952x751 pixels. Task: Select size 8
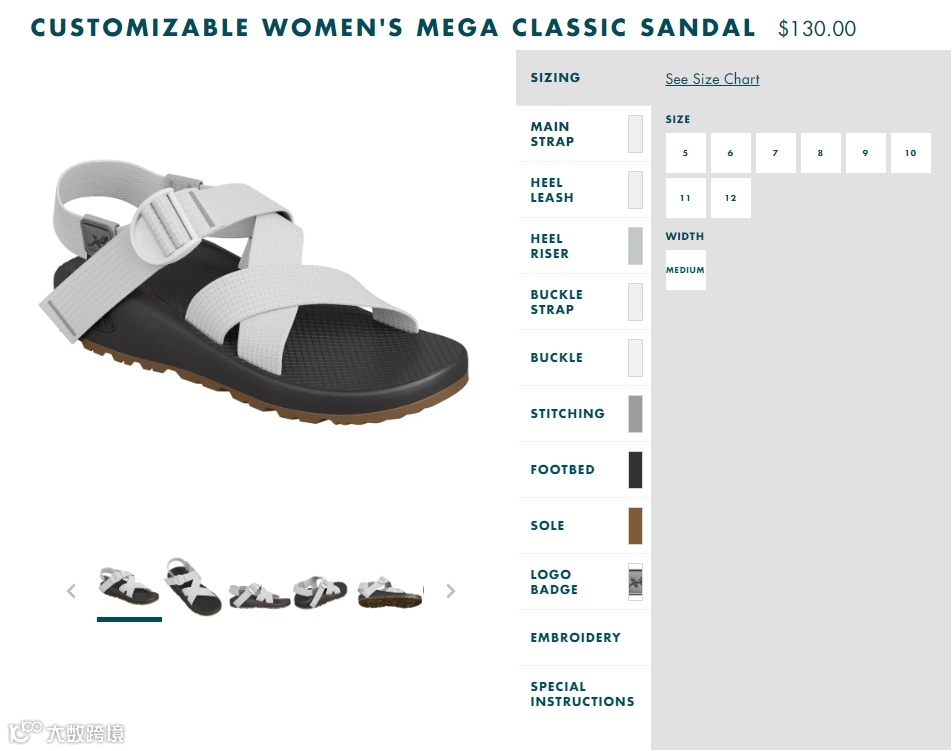(820, 153)
